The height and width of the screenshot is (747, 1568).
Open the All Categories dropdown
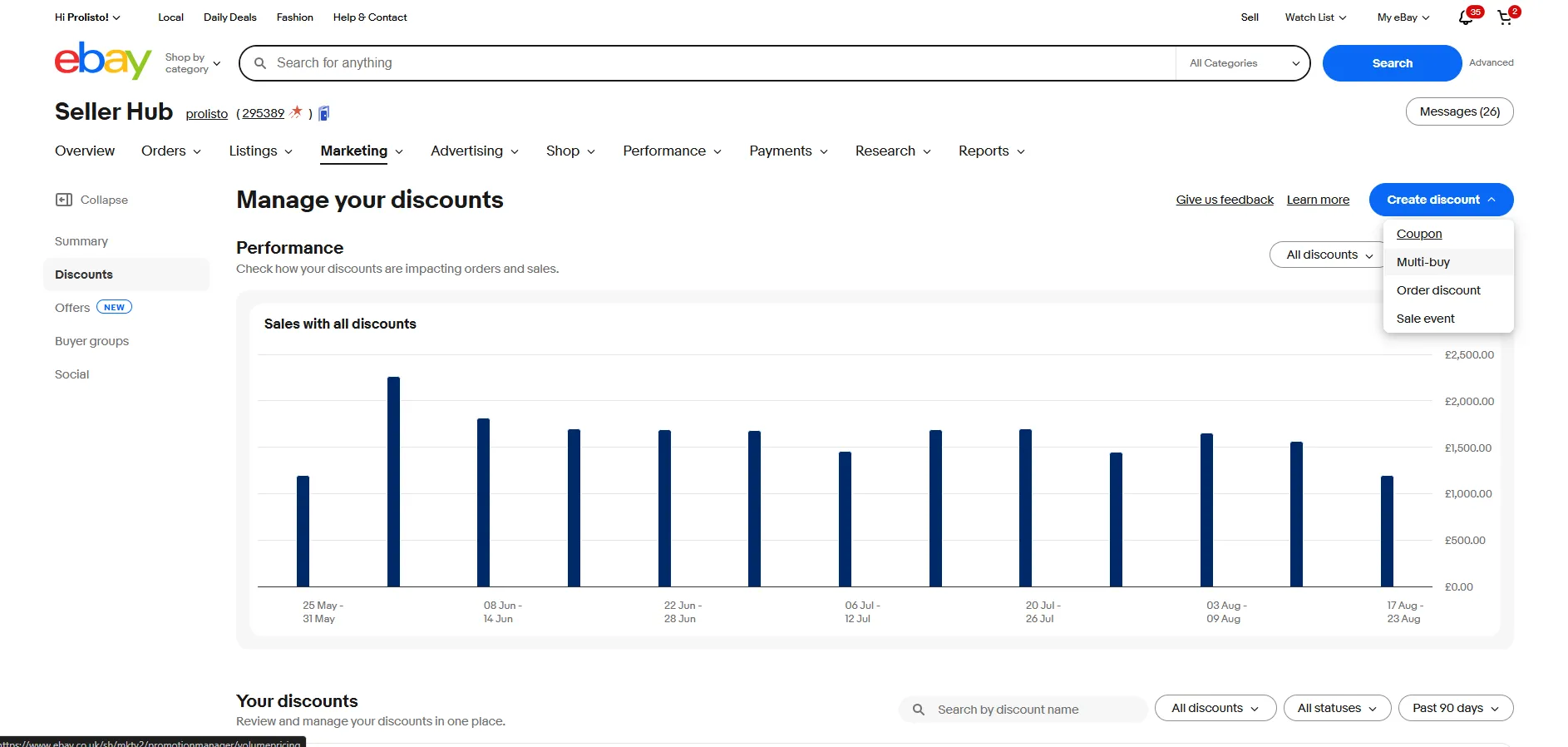1243,63
